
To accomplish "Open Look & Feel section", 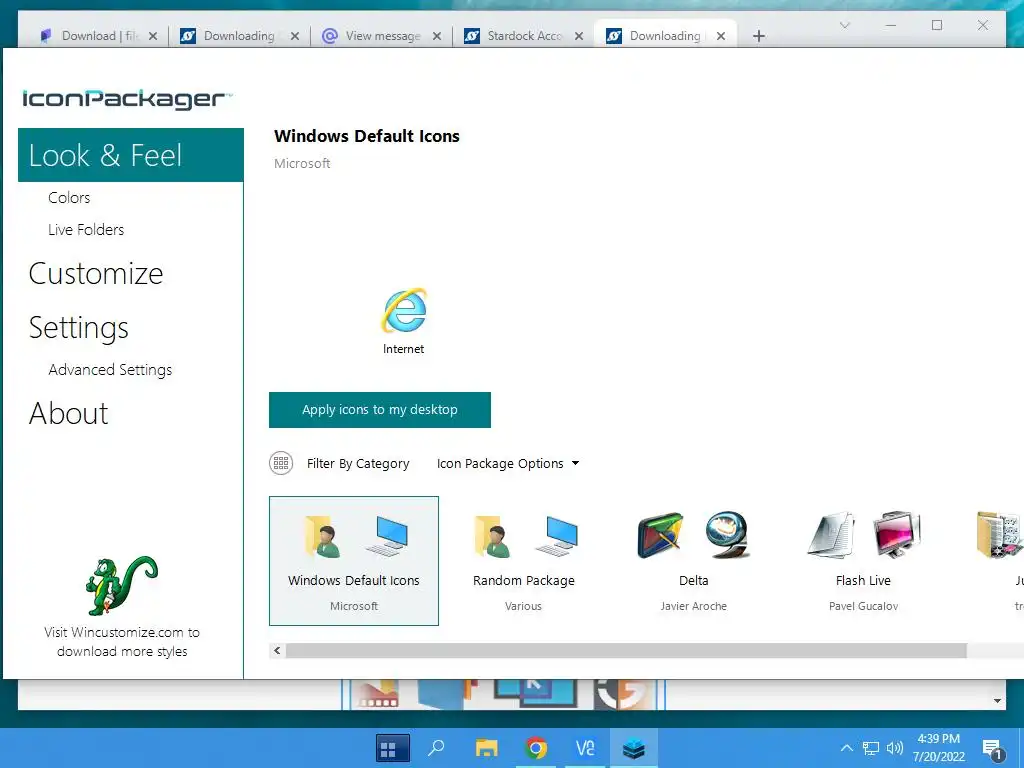I will click(131, 155).
